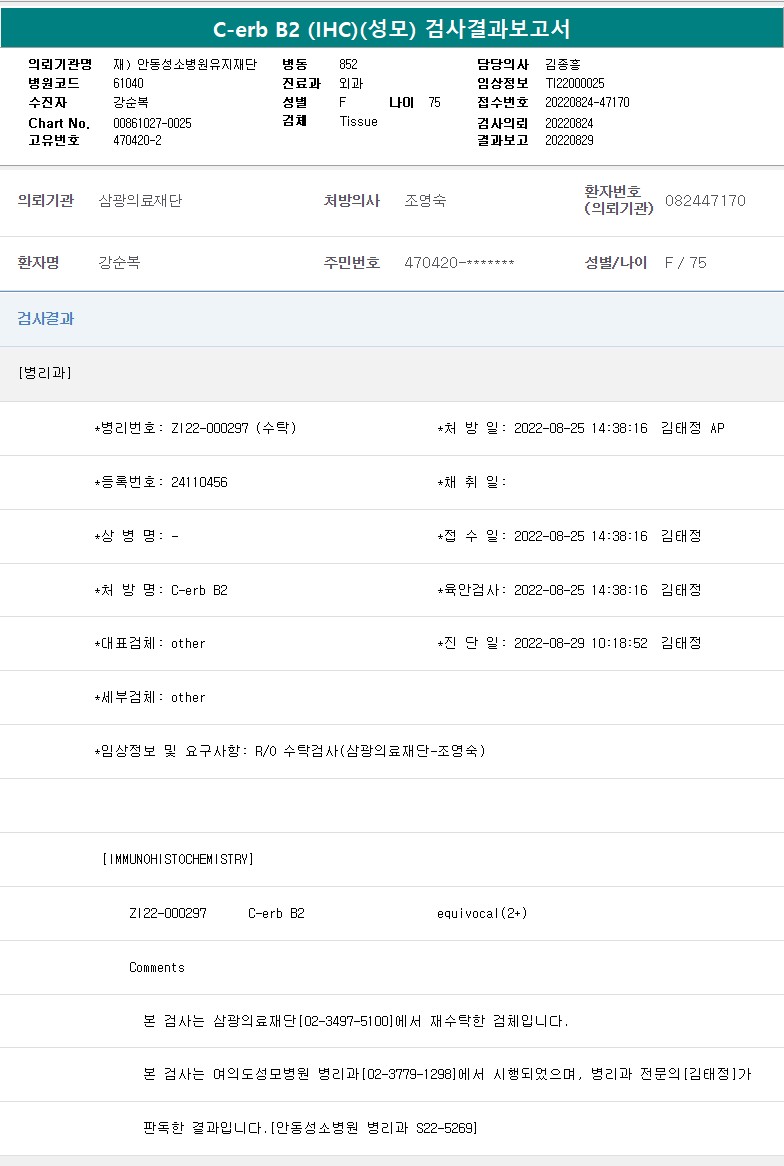Click clinical info value TI22000025

click(575, 83)
